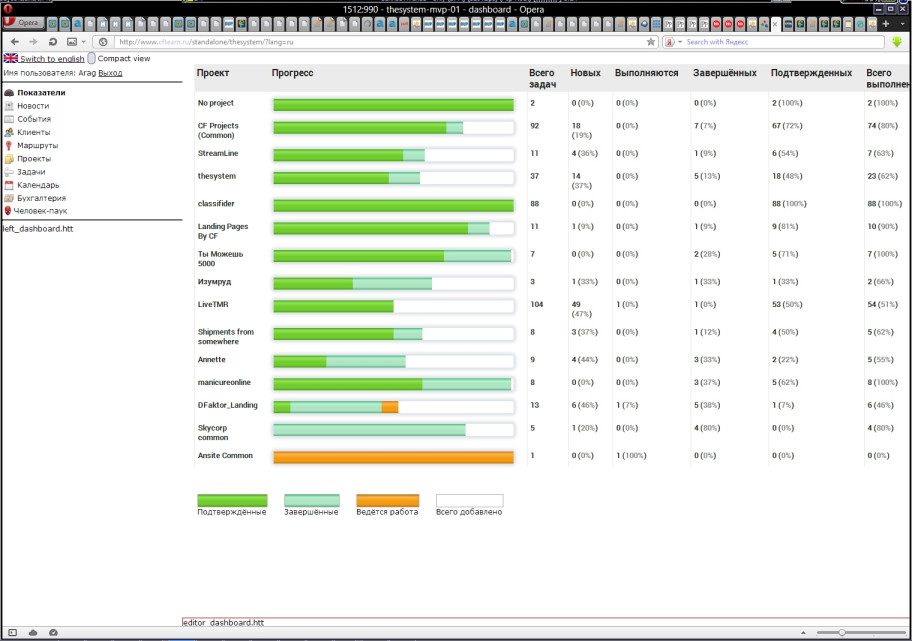
Task: Open Новости from the sidebar
Action: [x=32, y=106]
